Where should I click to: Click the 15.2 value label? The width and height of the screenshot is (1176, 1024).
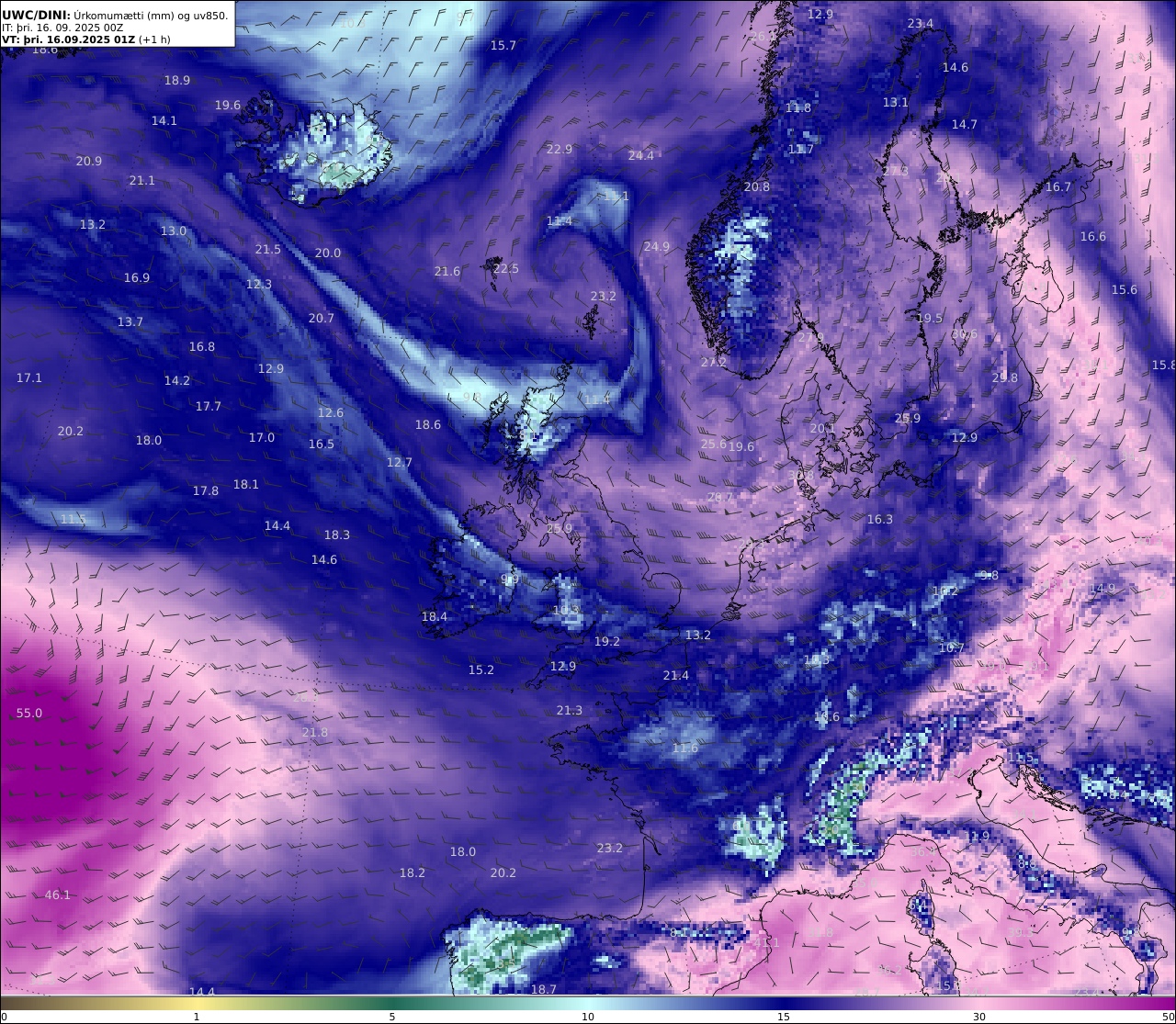481,670
